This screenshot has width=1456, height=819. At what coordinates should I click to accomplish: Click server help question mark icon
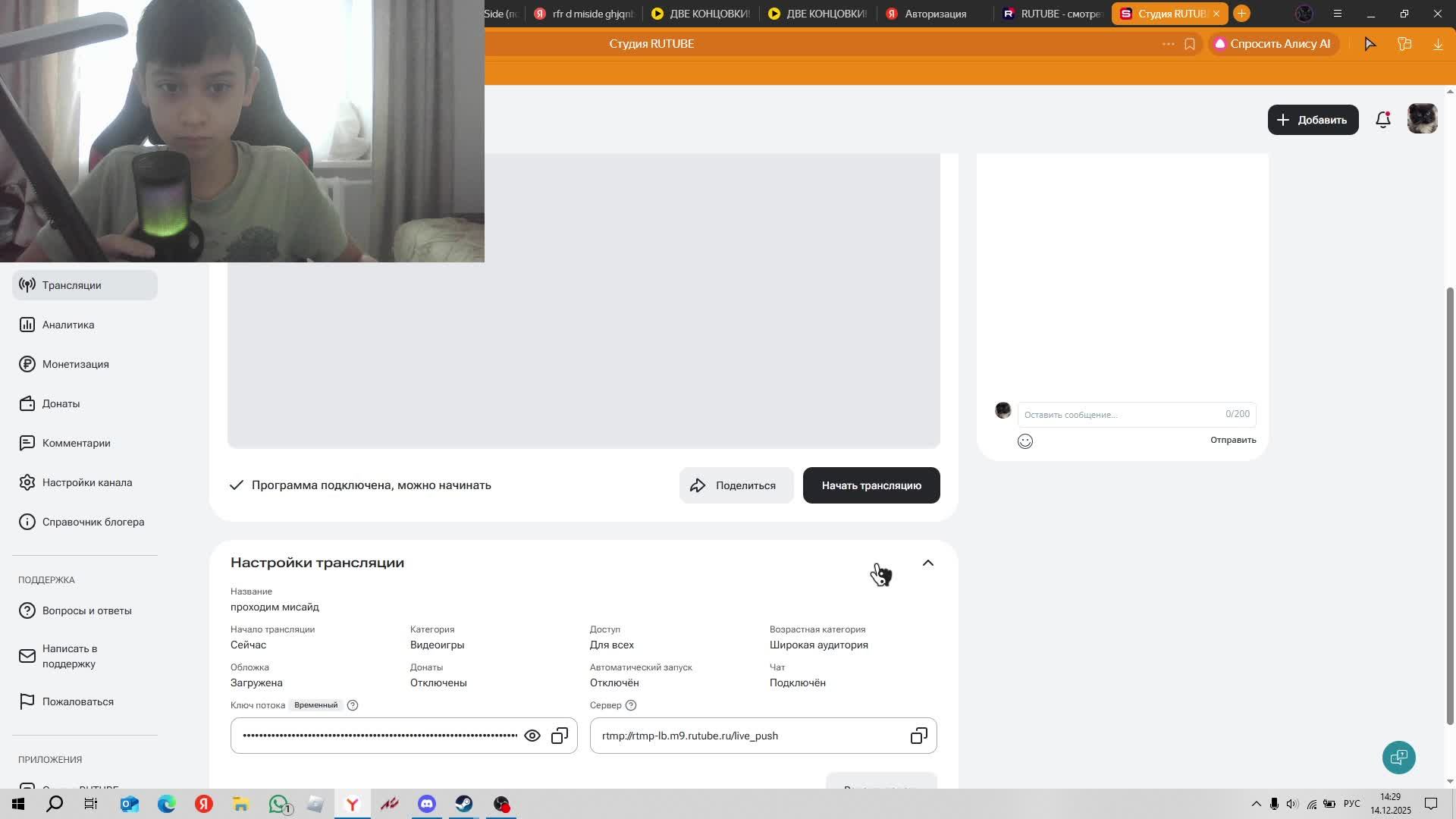pyautogui.click(x=631, y=705)
